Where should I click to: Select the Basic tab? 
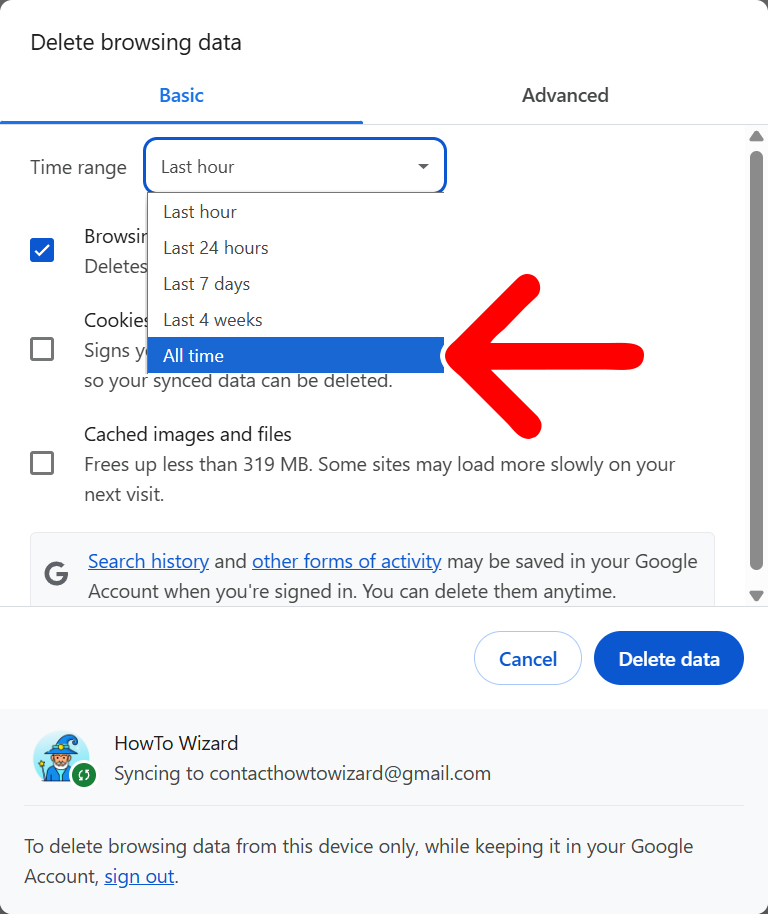(181, 96)
